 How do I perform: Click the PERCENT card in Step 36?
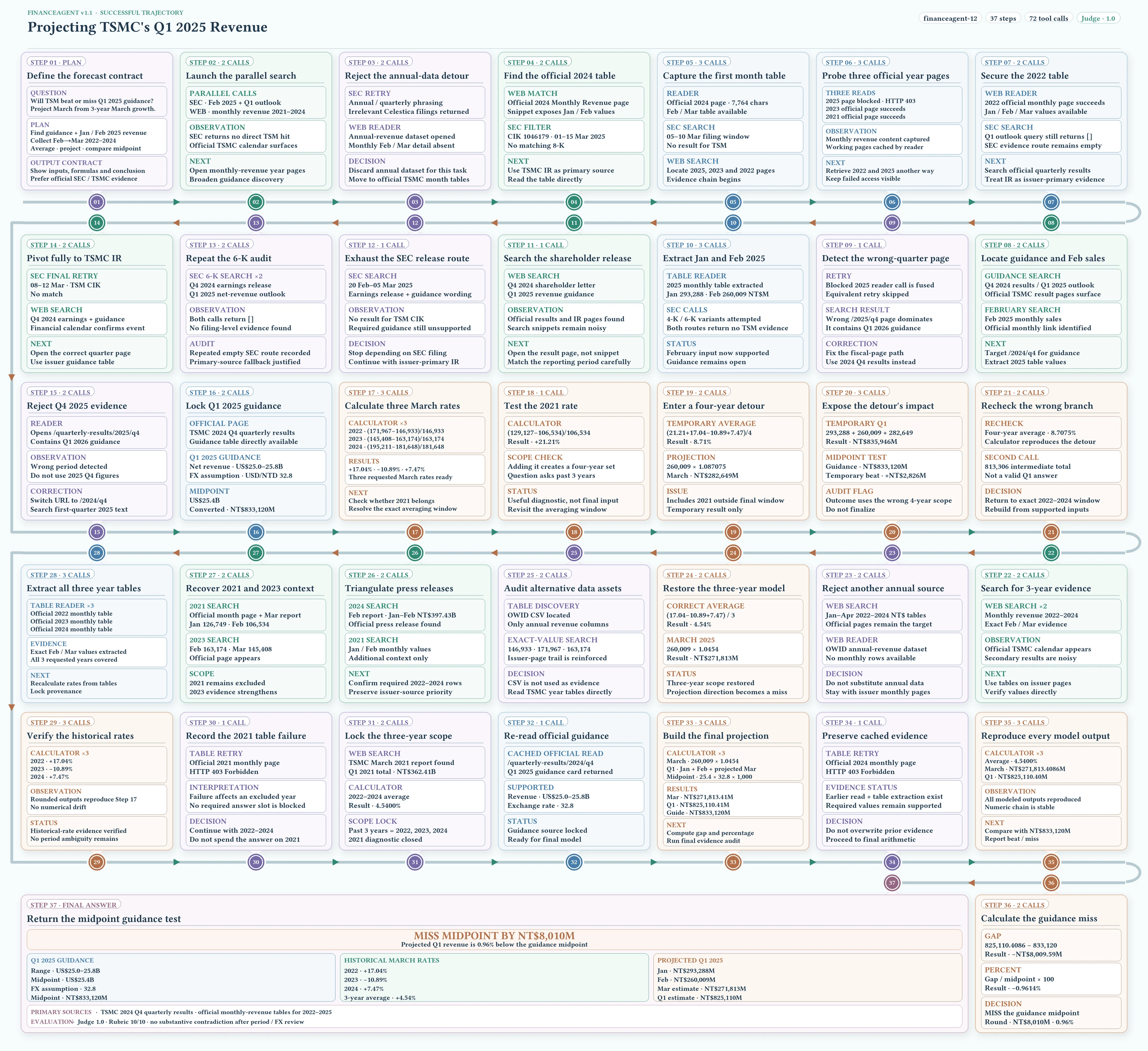(x=1051, y=979)
